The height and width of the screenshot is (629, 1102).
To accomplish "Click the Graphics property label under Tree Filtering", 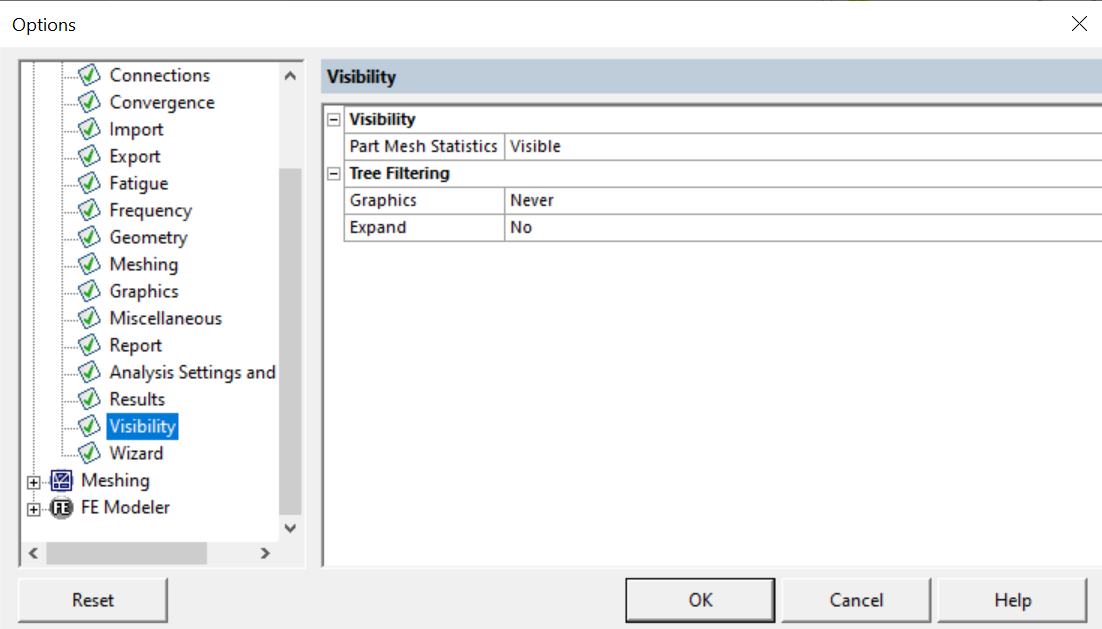I will (x=424, y=200).
